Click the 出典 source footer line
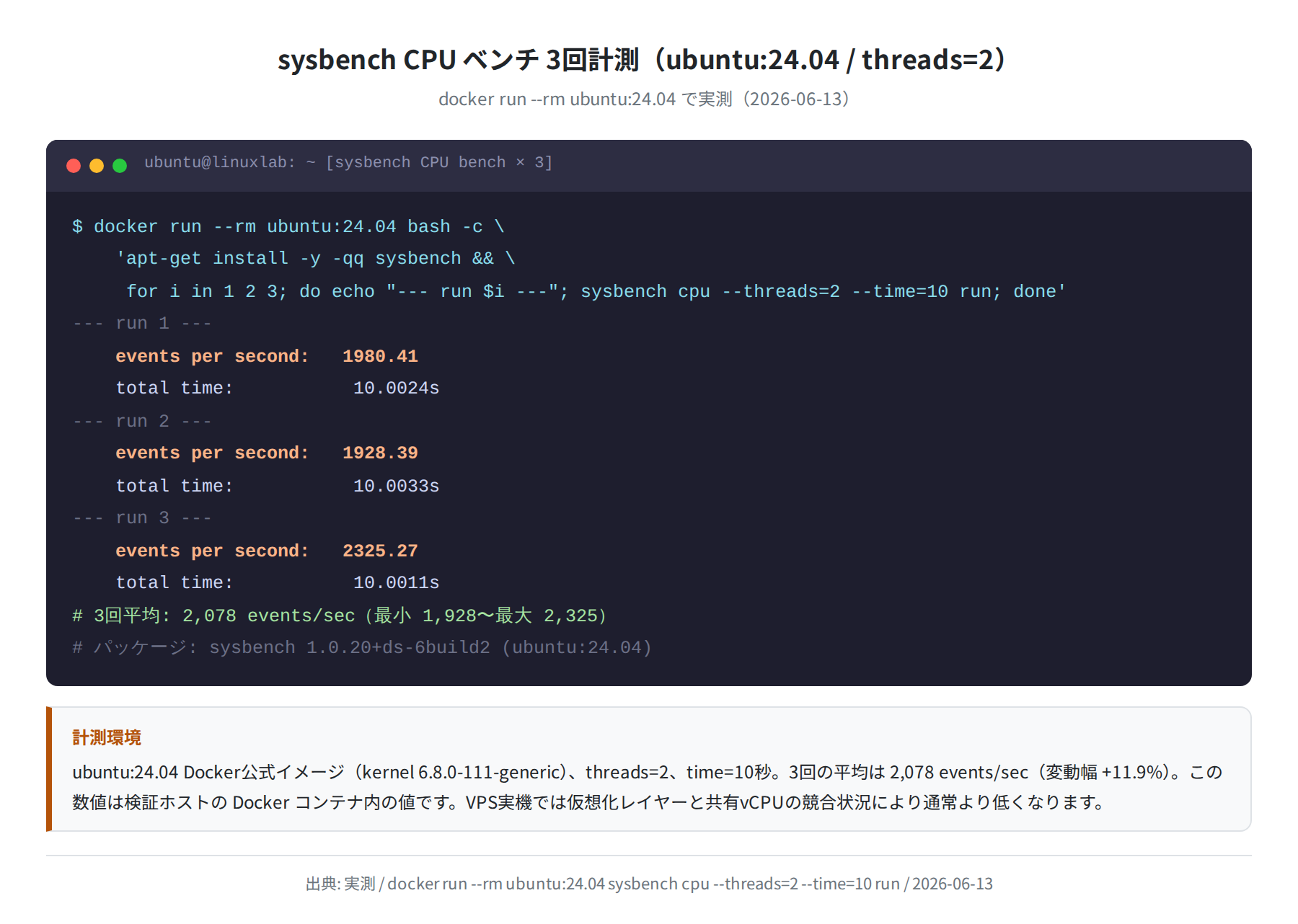The width and height of the screenshot is (1298, 924). (649, 884)
